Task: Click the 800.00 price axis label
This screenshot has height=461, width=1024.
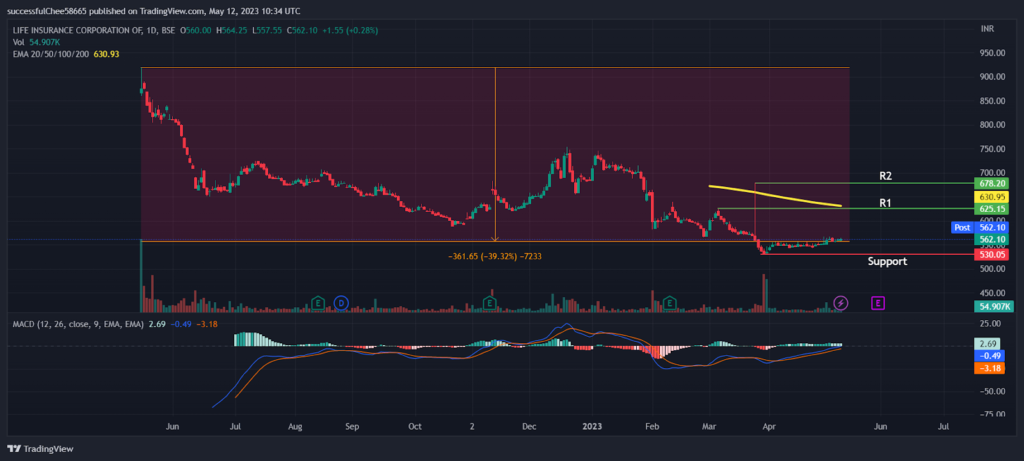Action: point(992,125)
